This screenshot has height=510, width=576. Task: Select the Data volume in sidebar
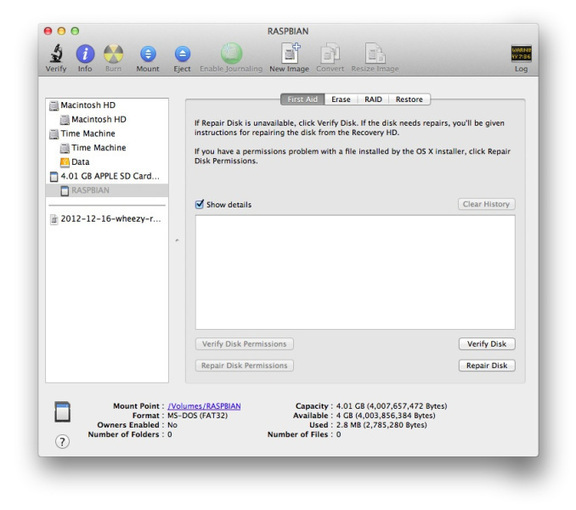pyautogui.click(x=107, y=162)
